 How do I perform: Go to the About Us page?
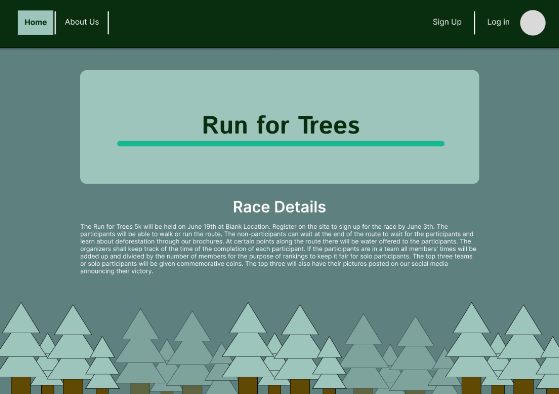click(x=82, y=22)
